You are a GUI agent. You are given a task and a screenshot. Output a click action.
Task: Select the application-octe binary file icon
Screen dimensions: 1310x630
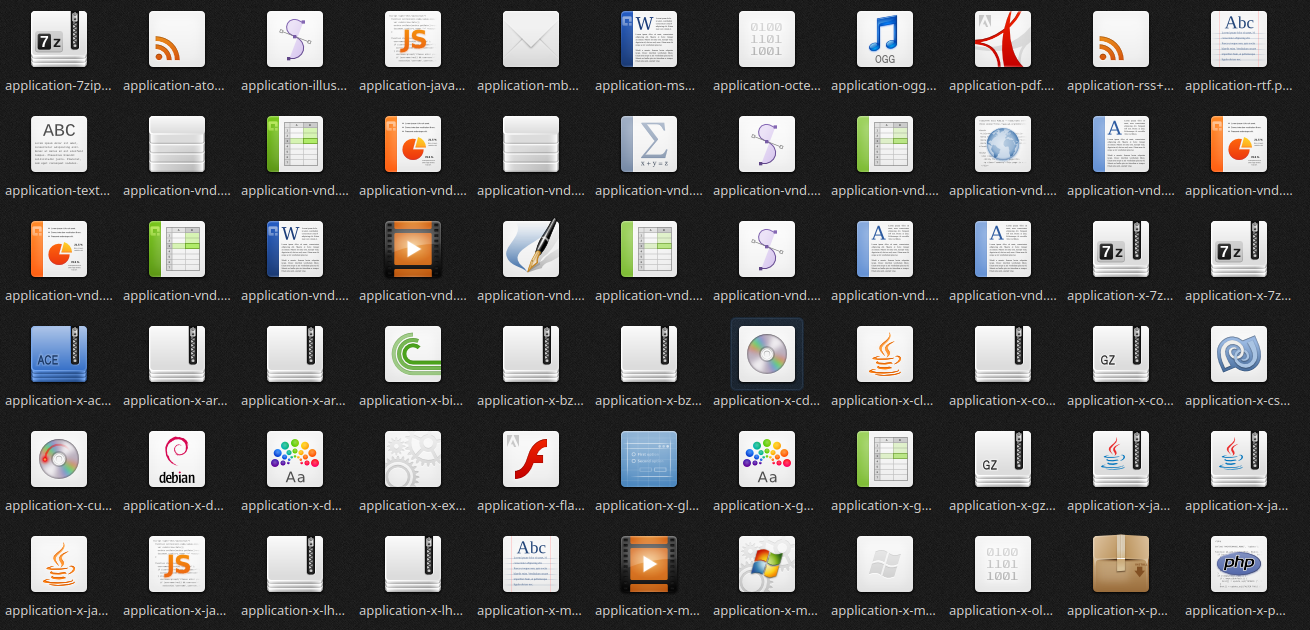point(767,39)
